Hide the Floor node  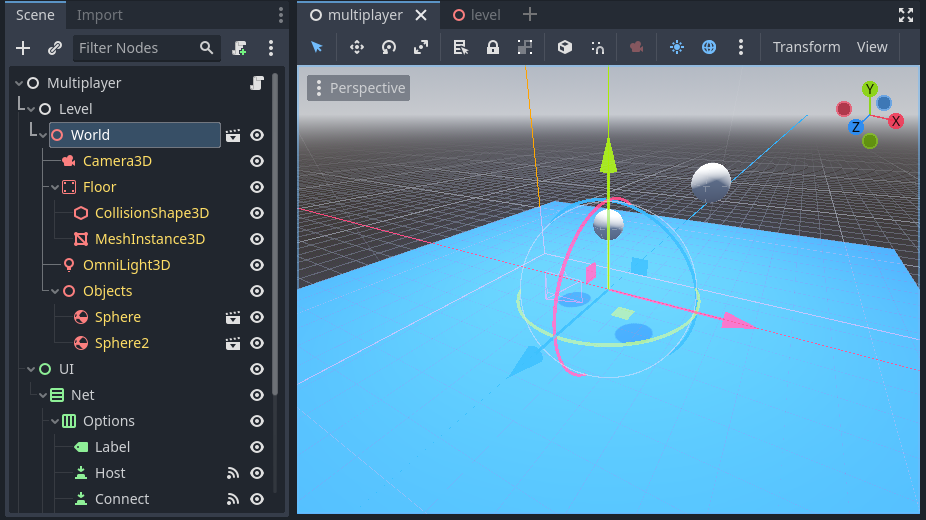click(257, 187)
